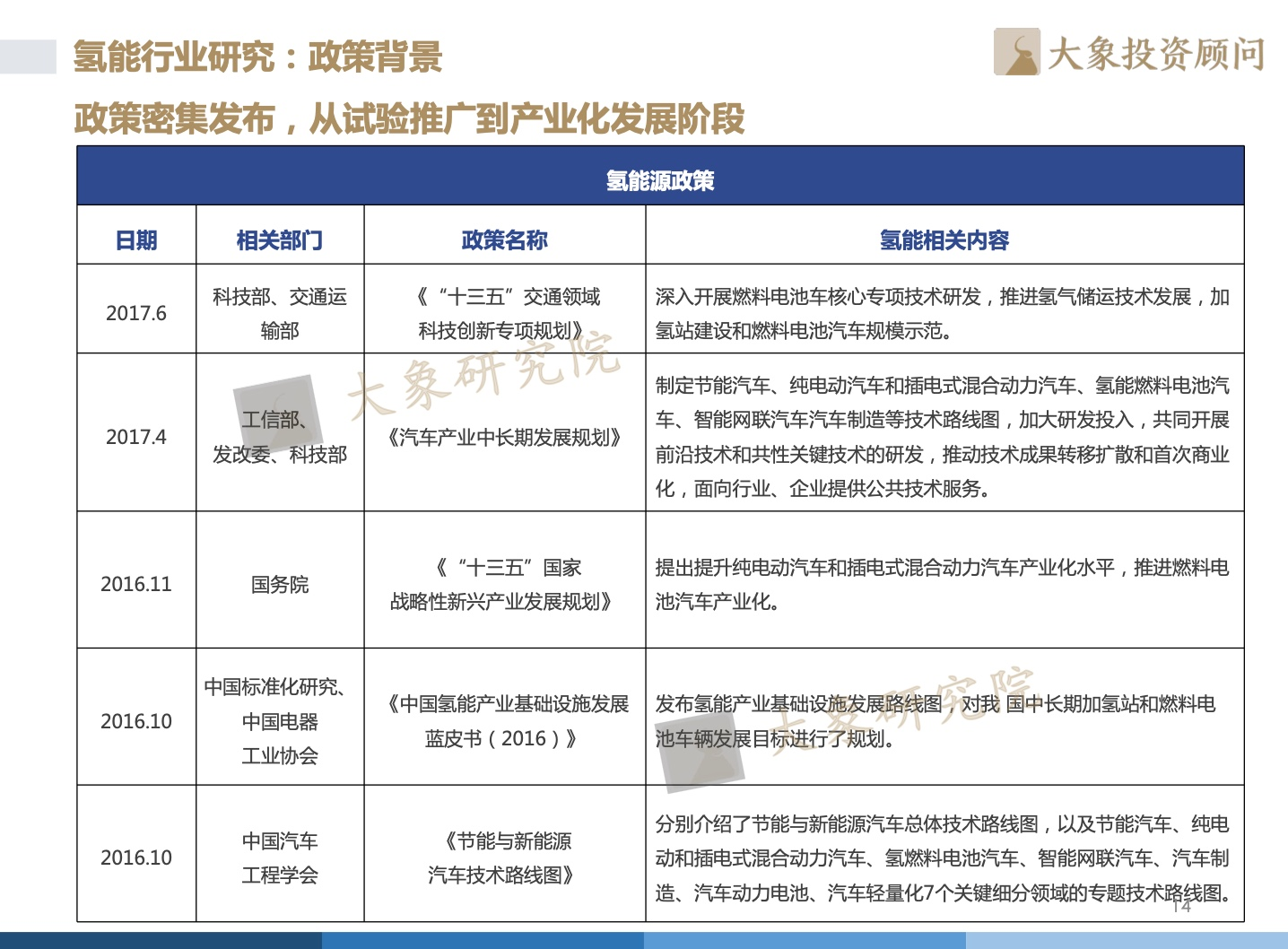Click the 大象投资顾问 logo icon

1016,51
